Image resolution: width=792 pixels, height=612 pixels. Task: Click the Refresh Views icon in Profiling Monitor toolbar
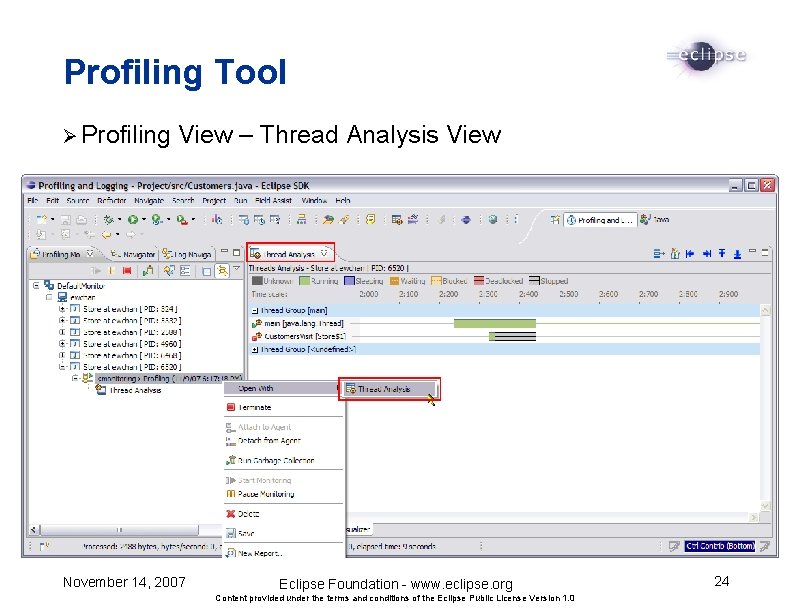169,271
